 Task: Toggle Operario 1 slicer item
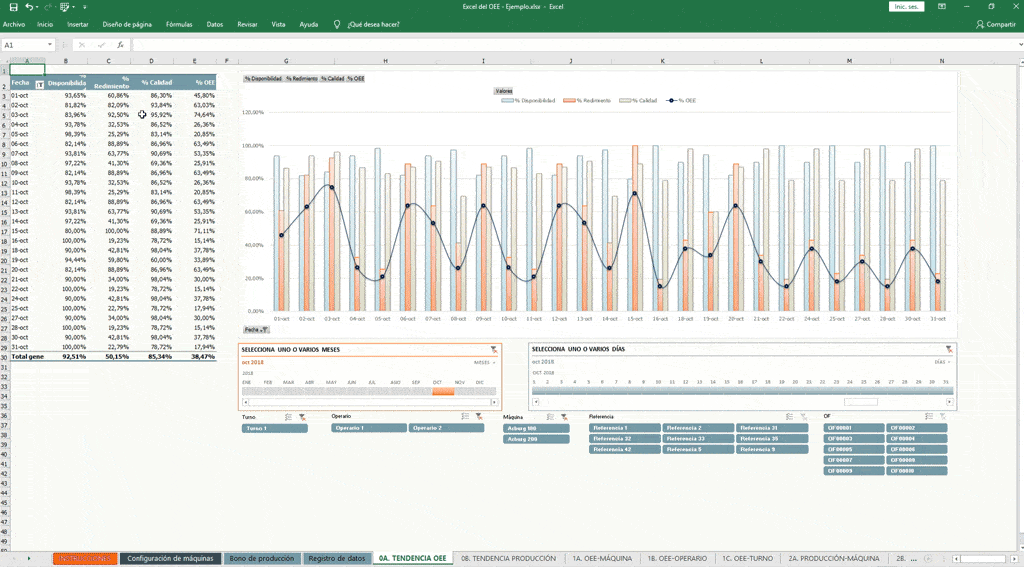(369, 428)
